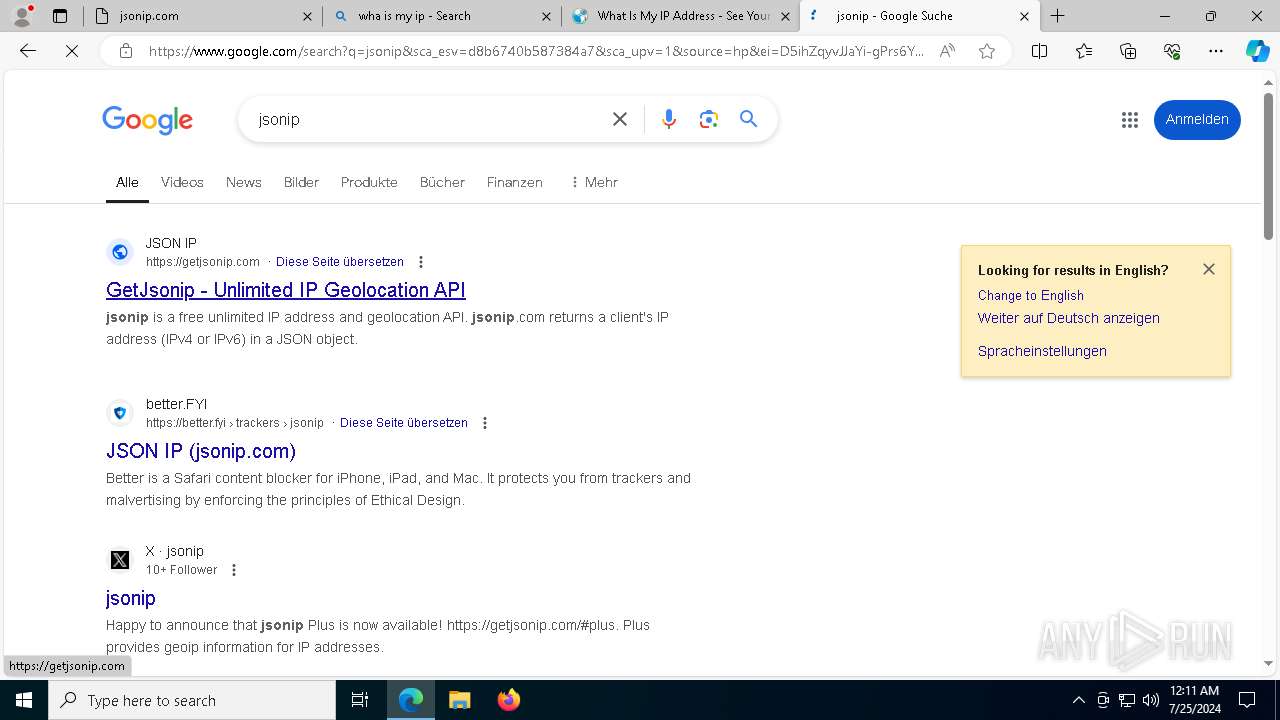The height and width of the screenshot is (720, 1280).
Task: Open the volume control in the tray
Action: (1151, 700)
